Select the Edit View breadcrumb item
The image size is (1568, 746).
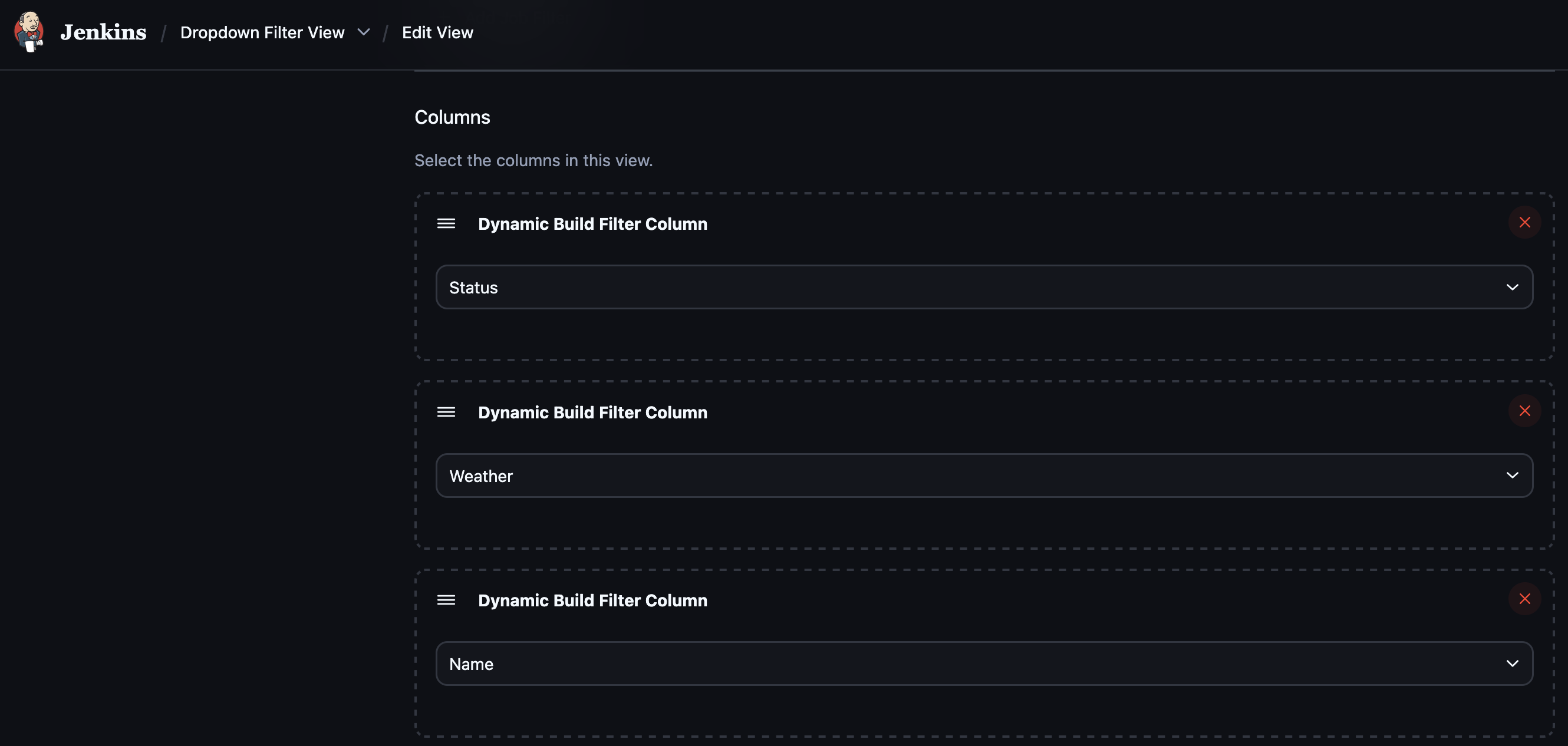point(437,32)
